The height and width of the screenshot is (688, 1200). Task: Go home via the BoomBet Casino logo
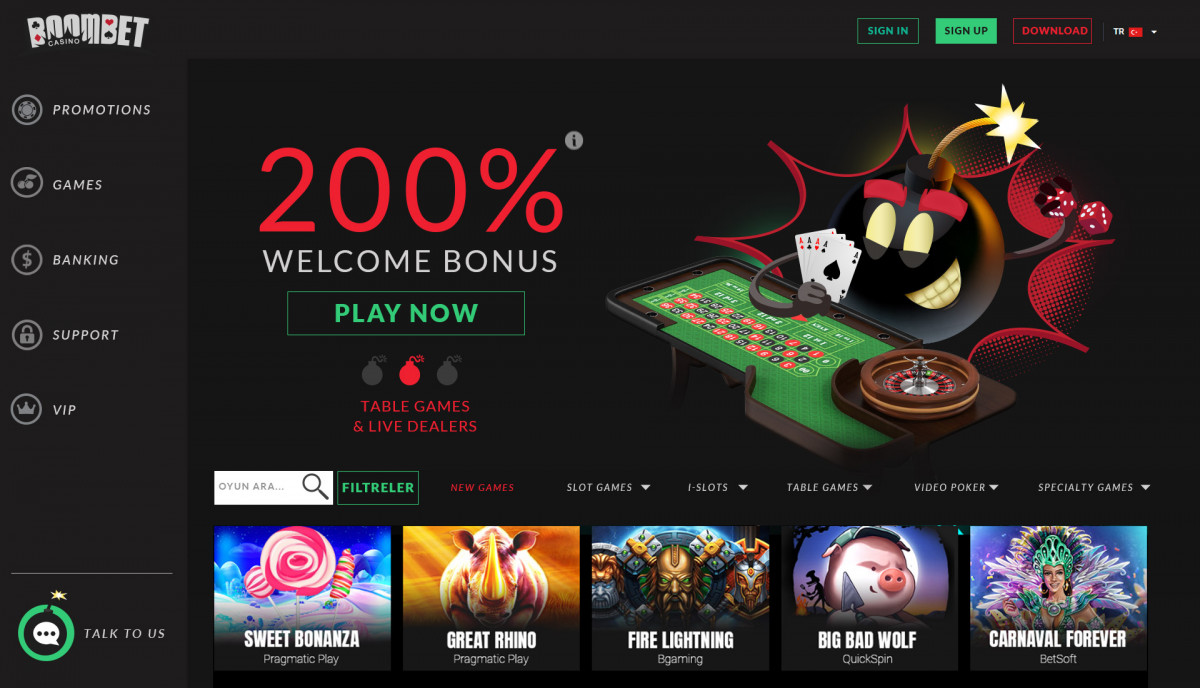[87, 31]
